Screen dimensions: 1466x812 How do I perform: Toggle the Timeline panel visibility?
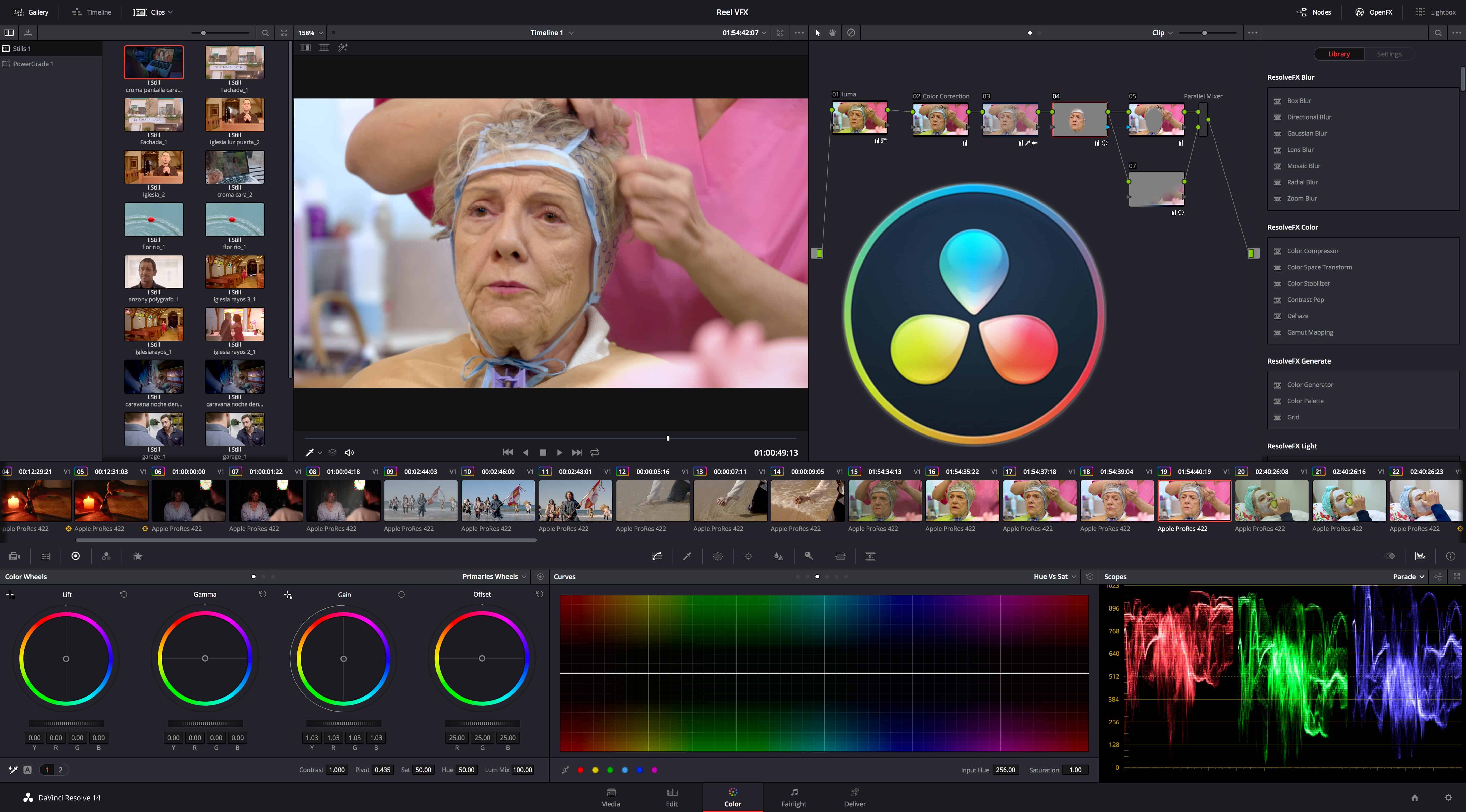(x=92, y=12)
